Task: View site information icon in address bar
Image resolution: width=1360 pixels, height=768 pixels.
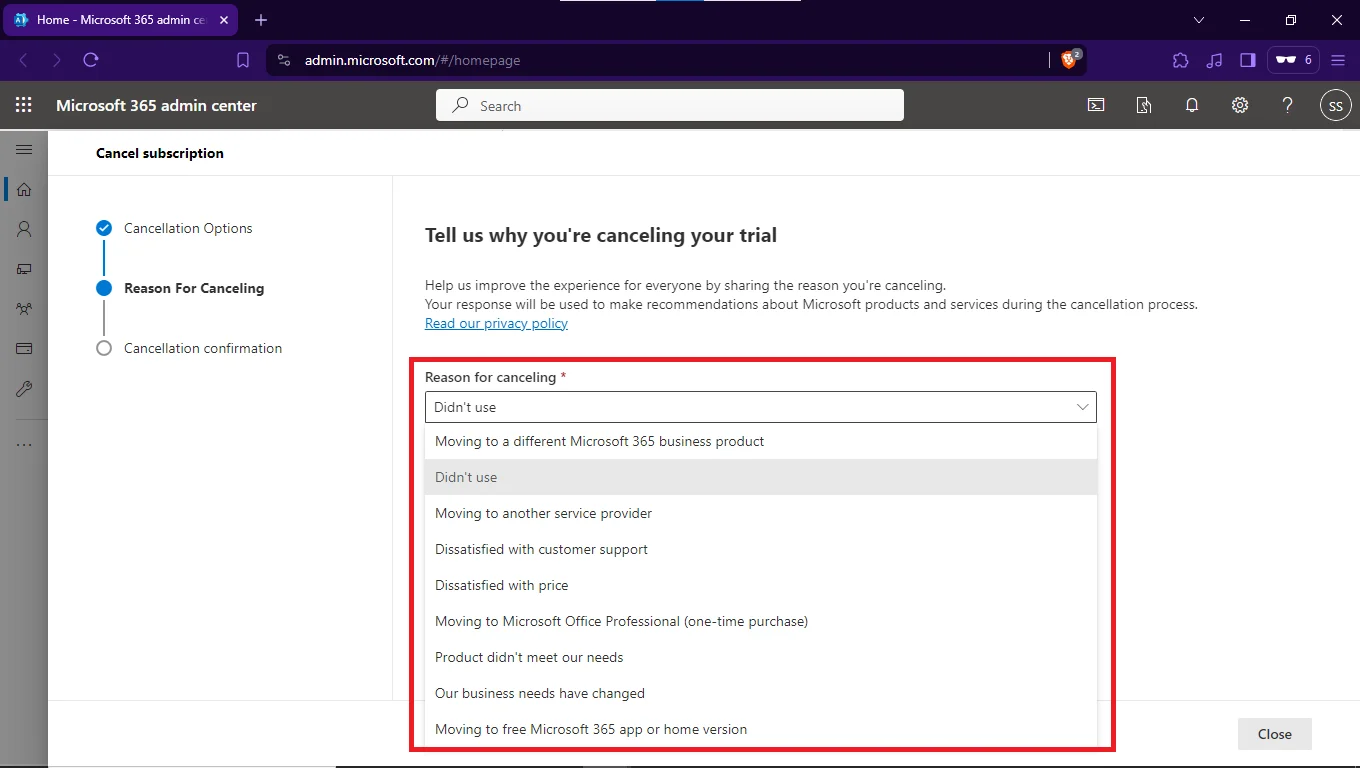Action: 284,60
